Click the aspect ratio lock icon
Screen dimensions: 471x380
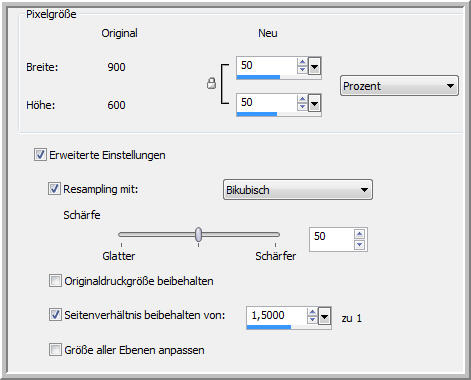(211, 83)
